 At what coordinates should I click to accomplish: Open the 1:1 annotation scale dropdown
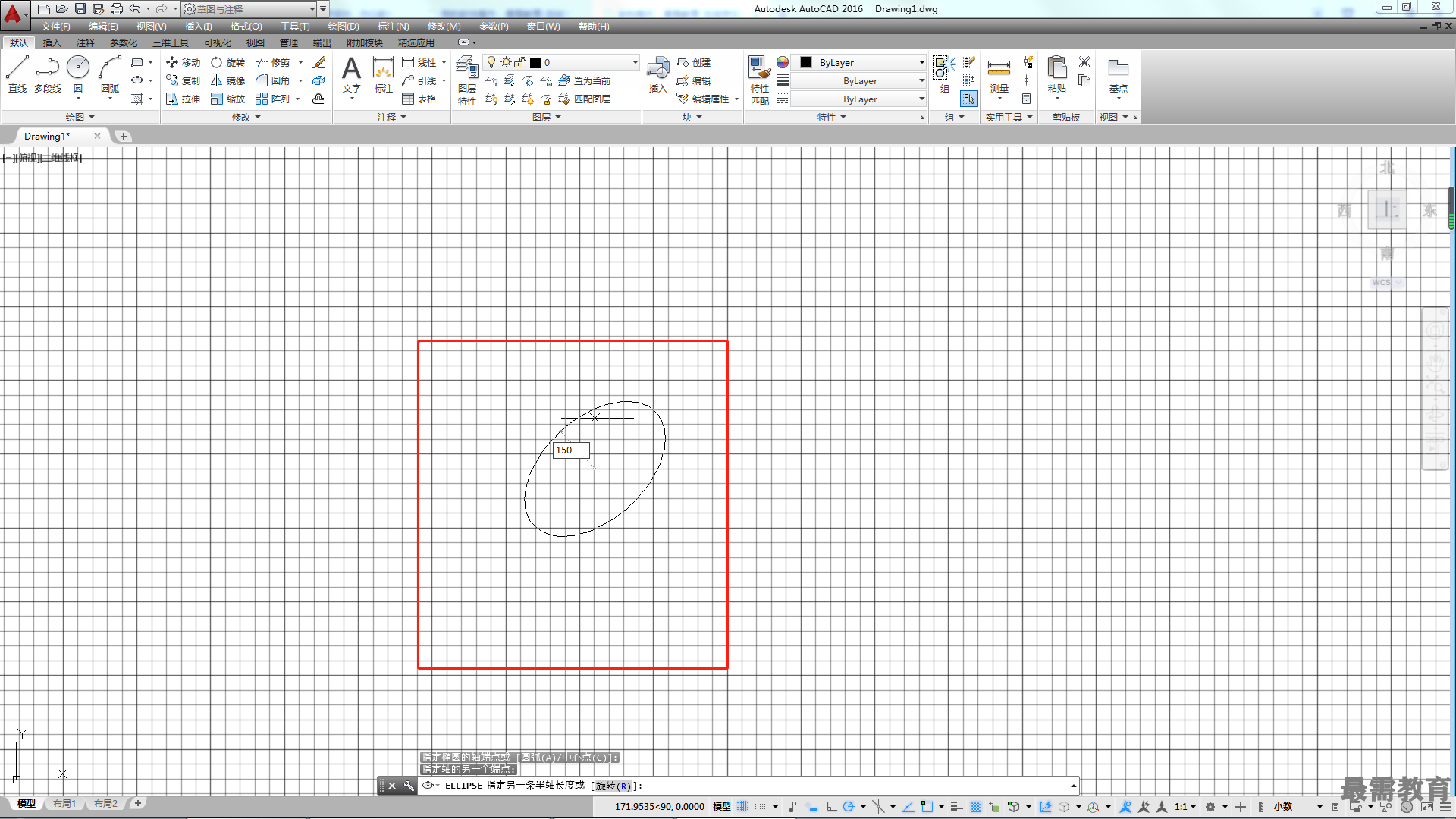(1187, 806)
